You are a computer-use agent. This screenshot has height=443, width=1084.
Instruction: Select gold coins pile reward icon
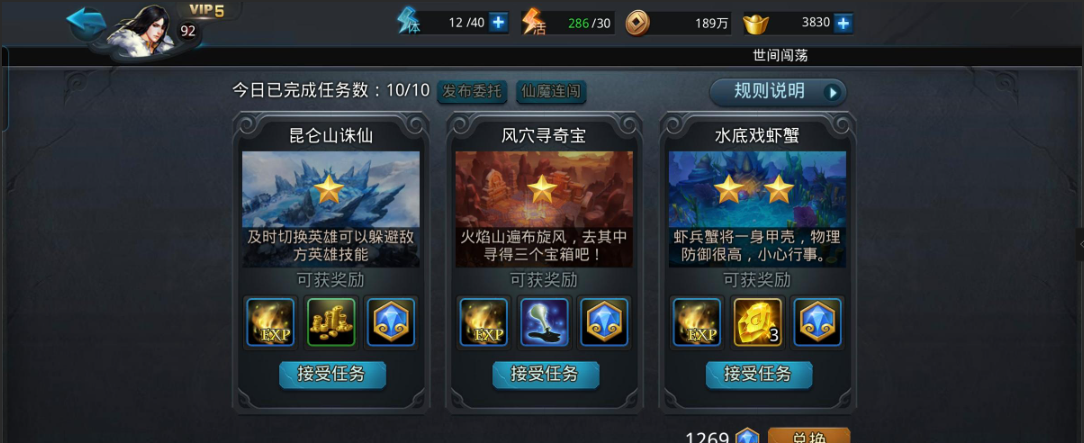click(x=330, y=322)
